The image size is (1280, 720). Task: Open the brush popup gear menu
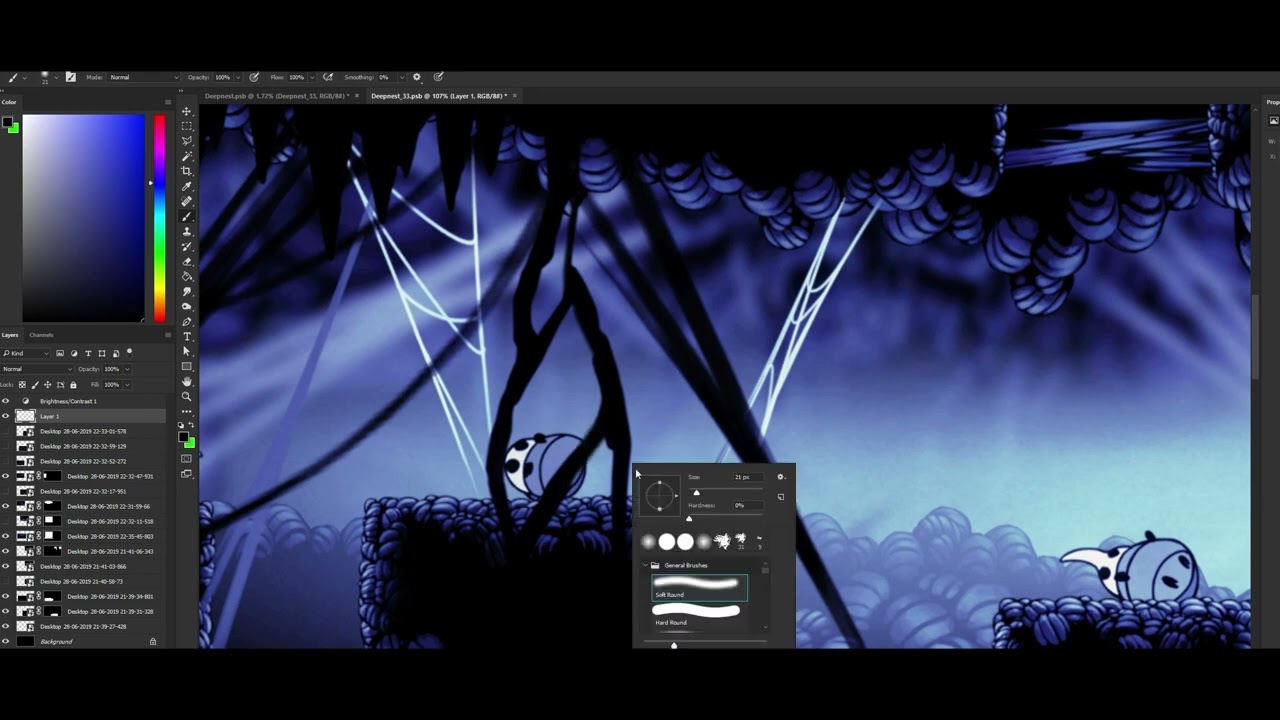click(781, 477)
